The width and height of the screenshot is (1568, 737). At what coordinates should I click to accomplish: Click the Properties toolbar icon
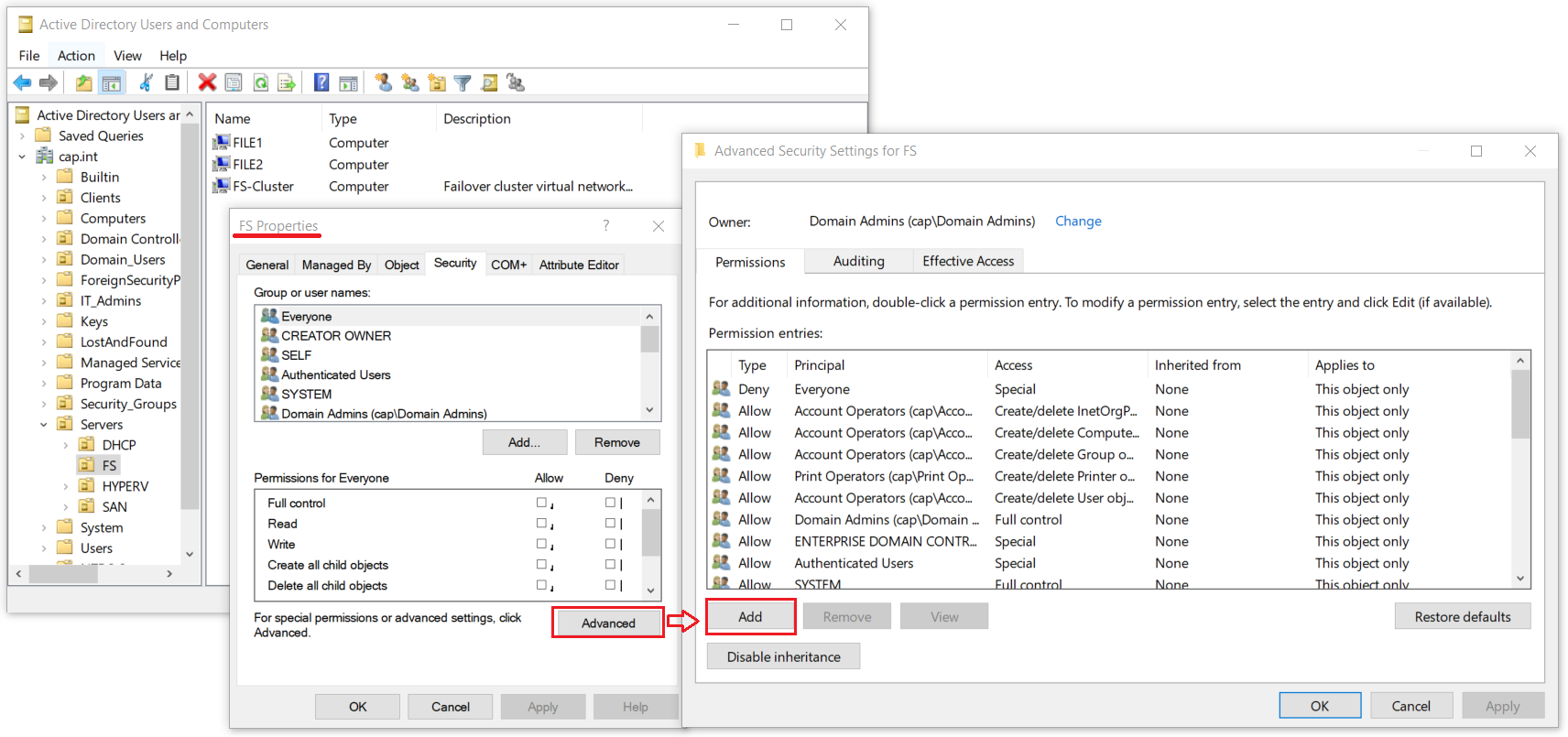234,83
